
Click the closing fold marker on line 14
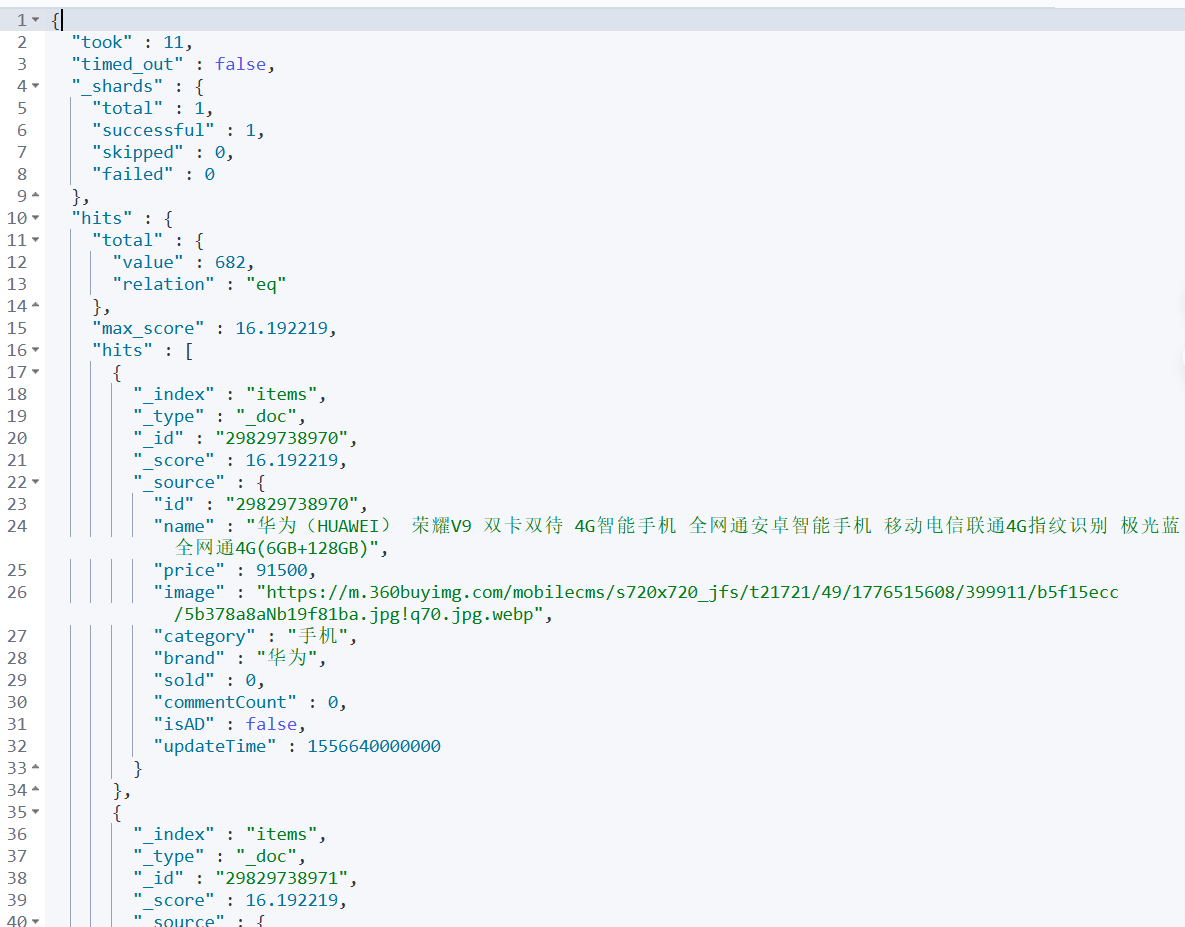[x=37, y=306]
